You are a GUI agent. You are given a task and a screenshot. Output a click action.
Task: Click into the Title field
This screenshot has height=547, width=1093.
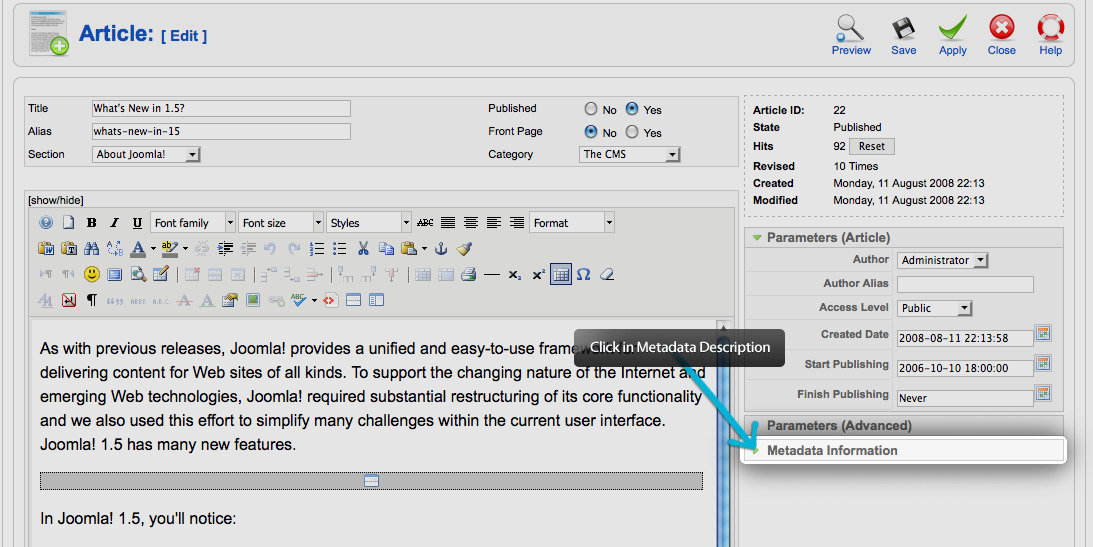[x=221, y=109]
